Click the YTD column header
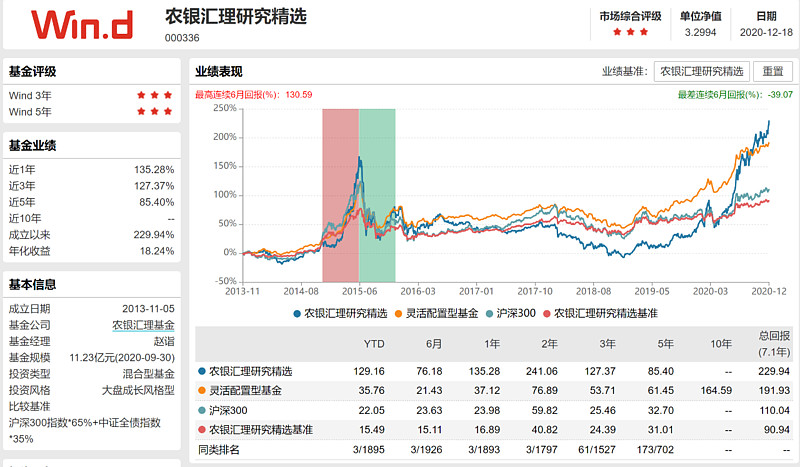The image size is (800, 467). click(374, 344)
